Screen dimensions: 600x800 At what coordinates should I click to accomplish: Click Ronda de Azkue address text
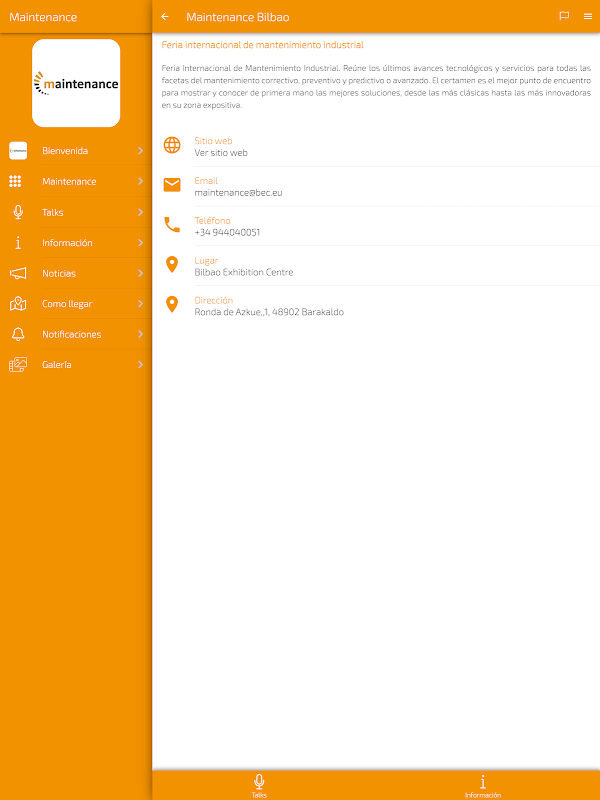269,312
